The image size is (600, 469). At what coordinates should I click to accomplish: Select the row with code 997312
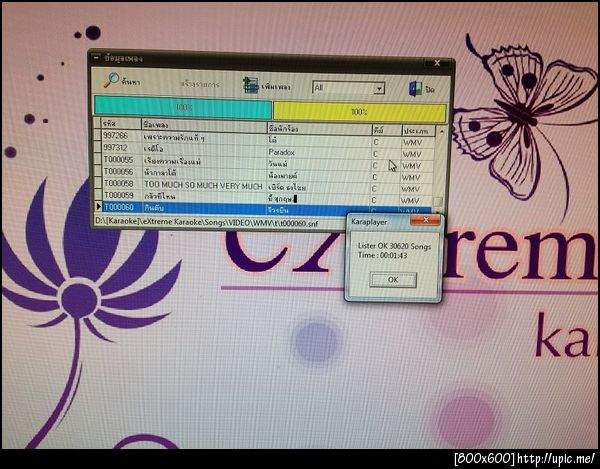(268, 150)
